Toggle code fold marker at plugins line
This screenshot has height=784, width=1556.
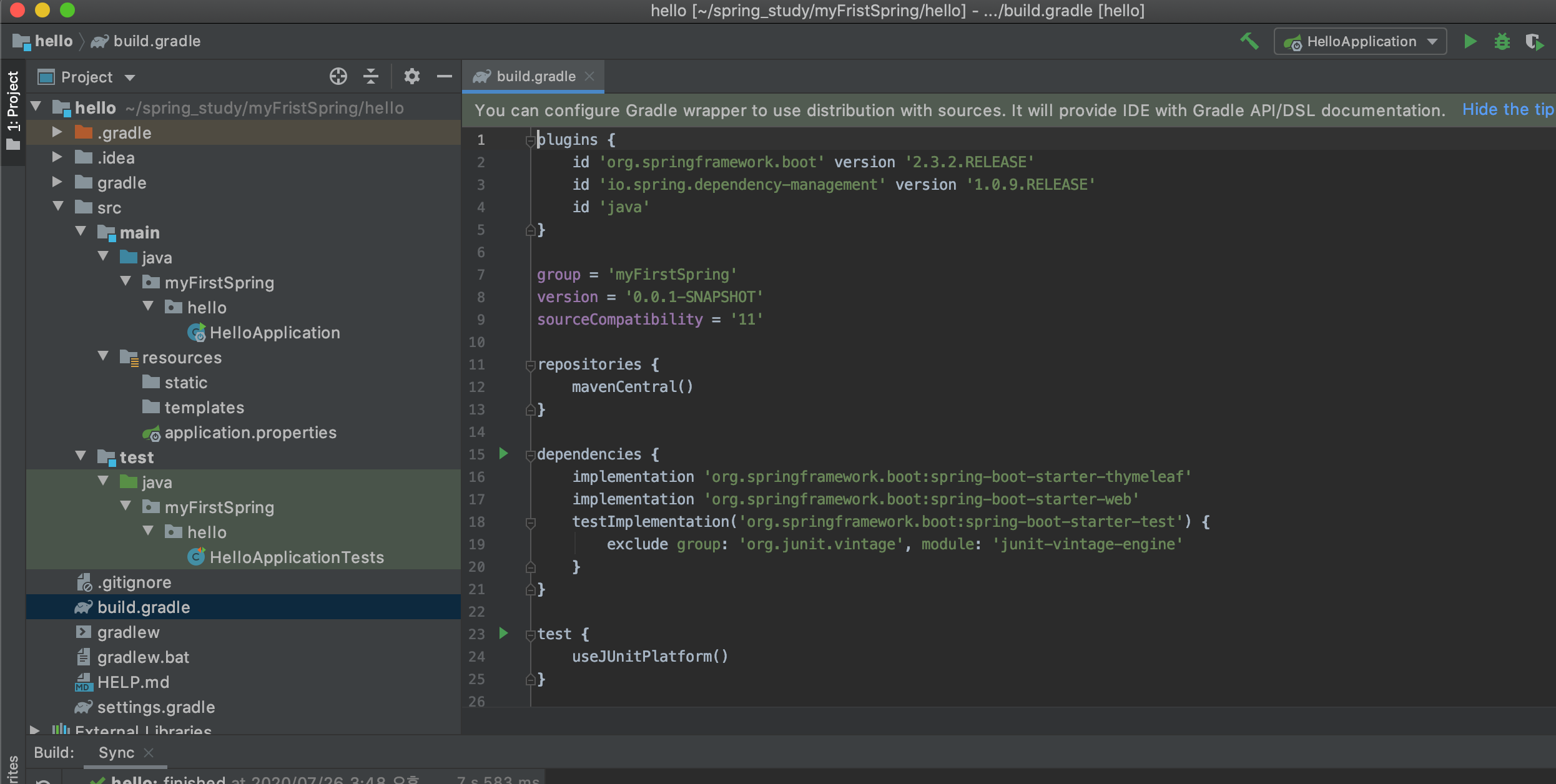click(x=530, y=140)
